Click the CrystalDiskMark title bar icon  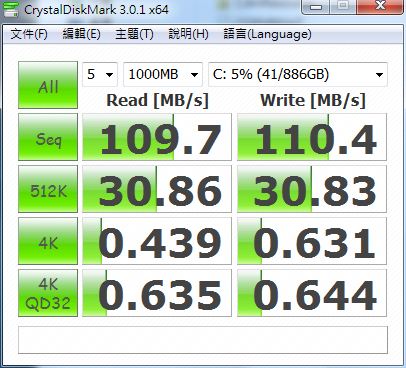click(x=11, y=10)
